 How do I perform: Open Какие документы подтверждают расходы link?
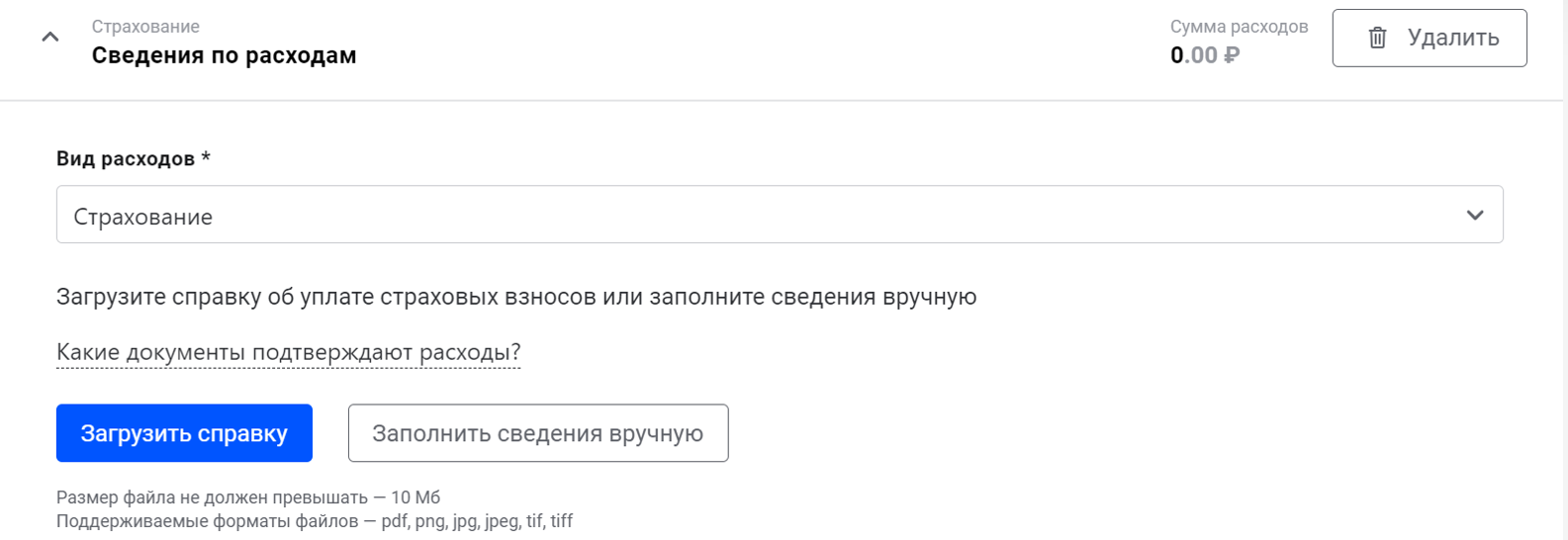tap(288, 352)
